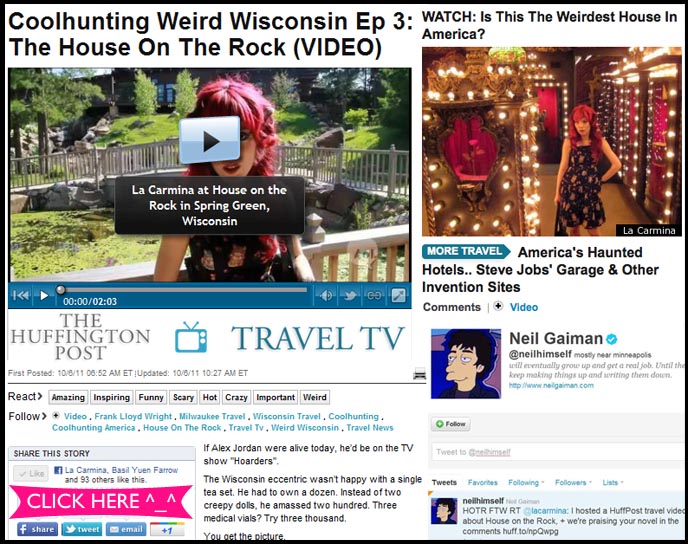Open the Frank Lloyd Wright topic link

[133, 416]
